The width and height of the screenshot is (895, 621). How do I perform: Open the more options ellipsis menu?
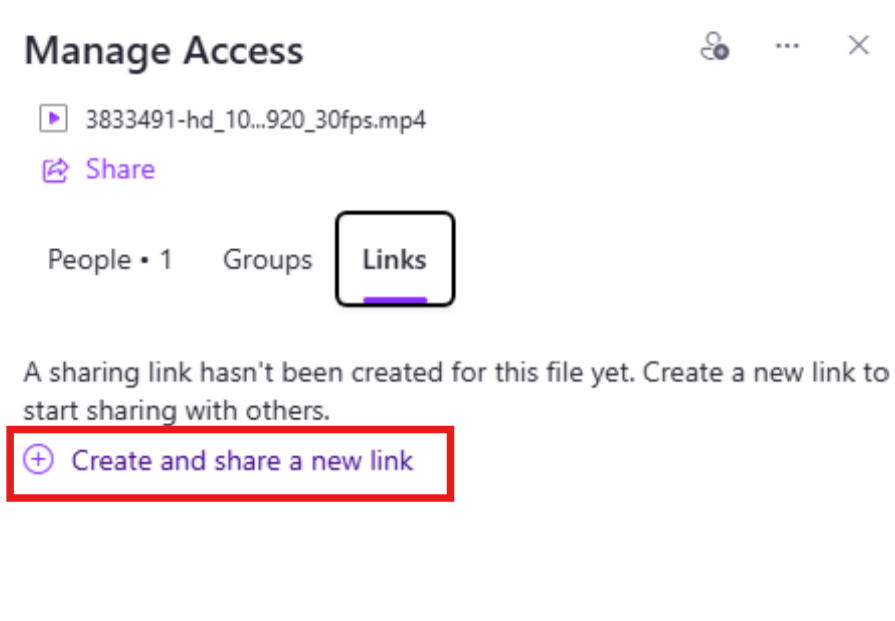click(787, 46)
